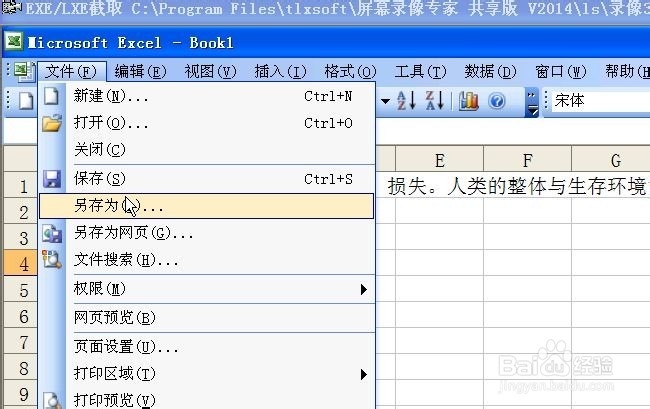Expand the 权限(M) submenu

(207, 289)
